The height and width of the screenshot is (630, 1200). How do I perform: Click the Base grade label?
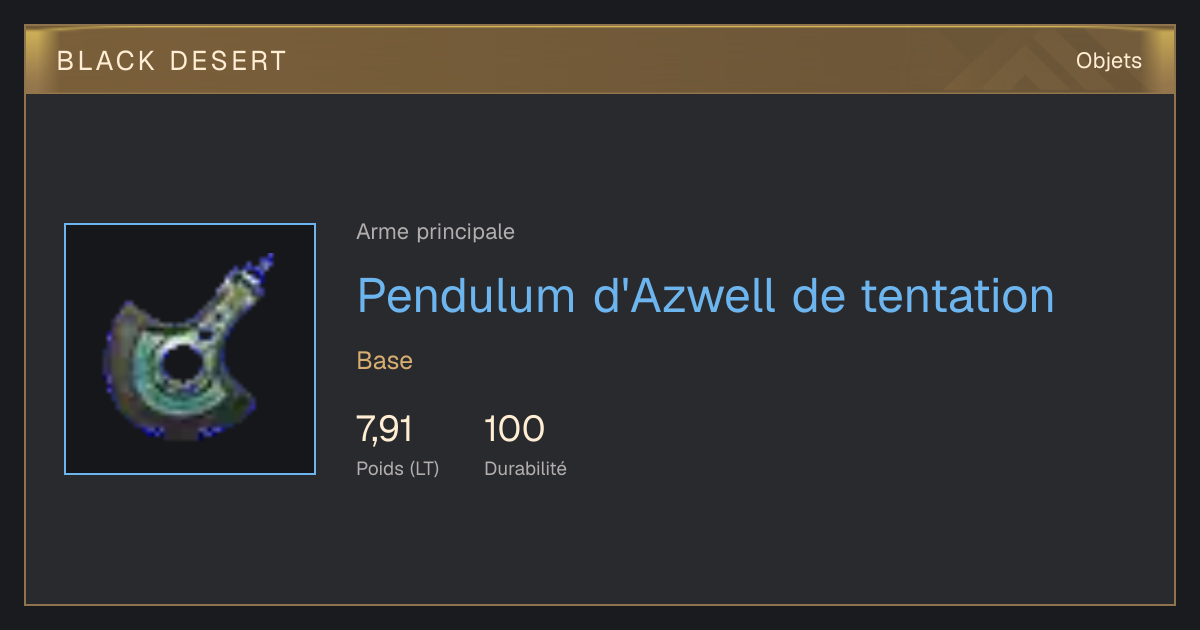pos(385,361)
